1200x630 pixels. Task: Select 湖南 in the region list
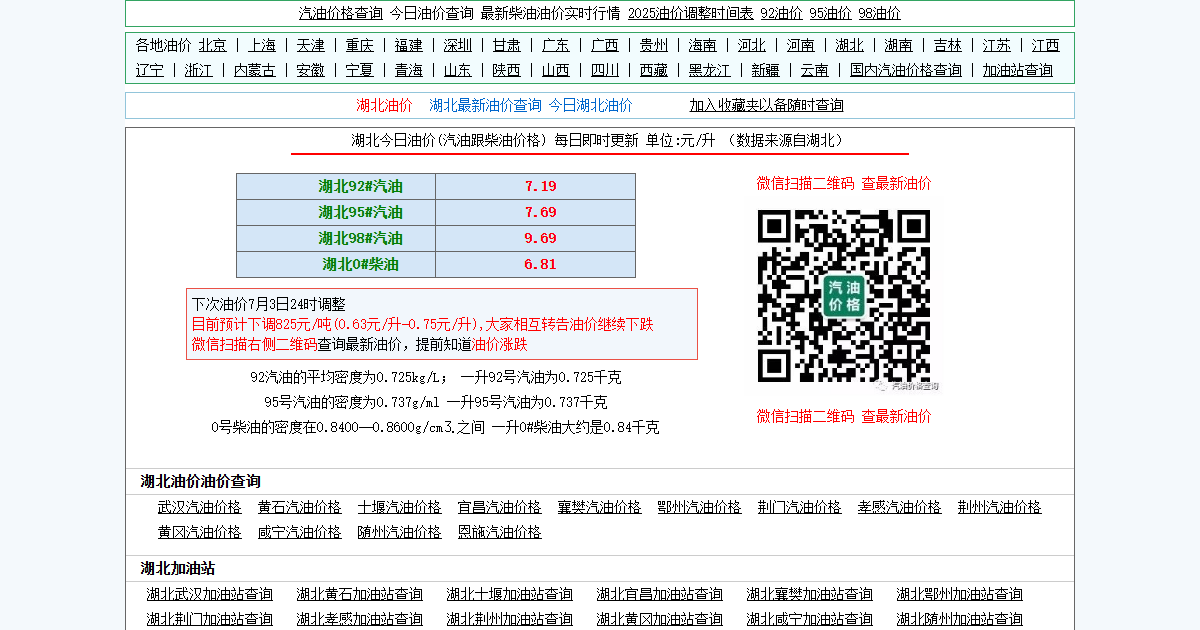(899, 45)
